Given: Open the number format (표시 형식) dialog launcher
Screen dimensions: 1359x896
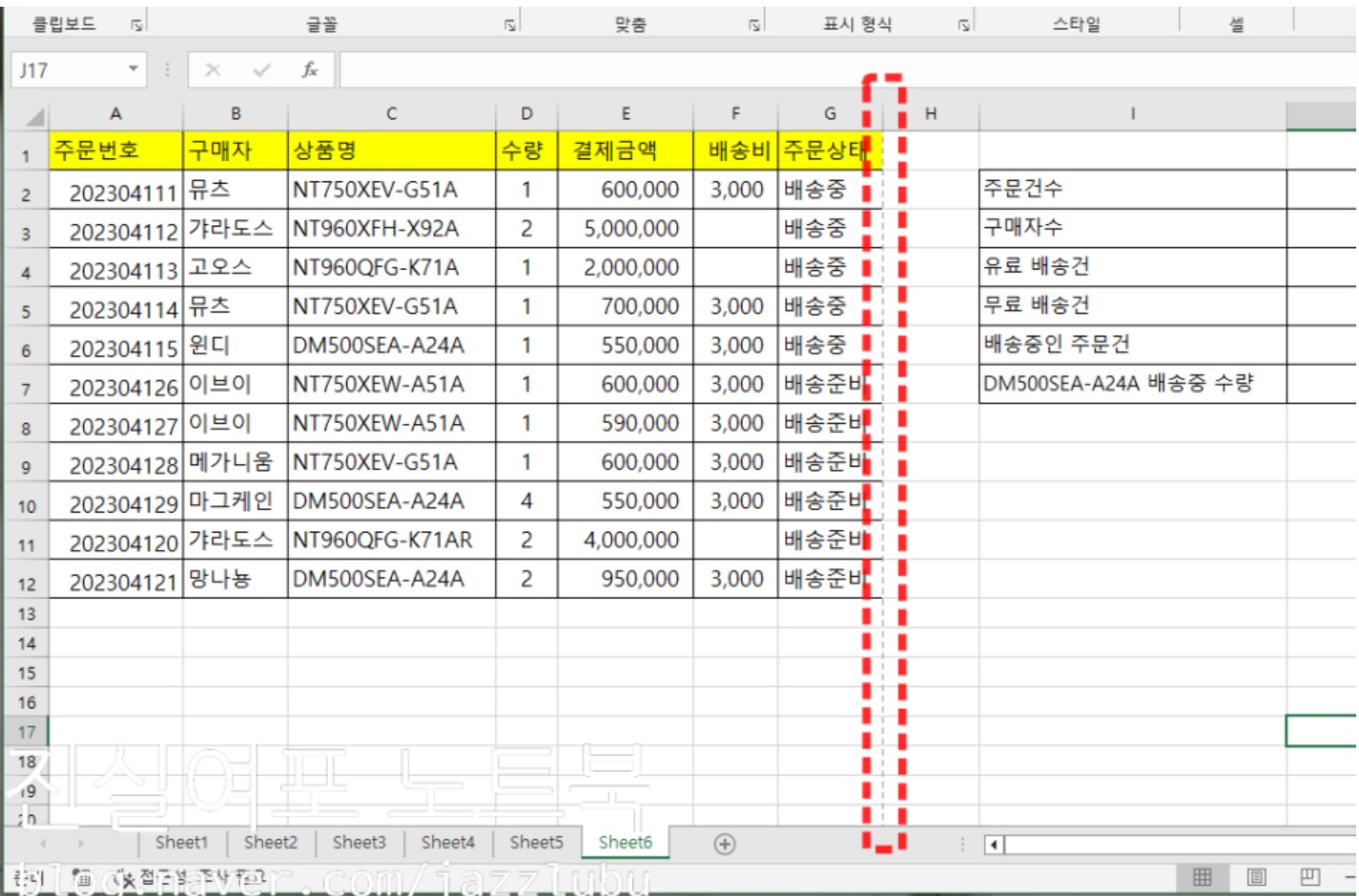Looking at the screenshot, I should [964, 26].
